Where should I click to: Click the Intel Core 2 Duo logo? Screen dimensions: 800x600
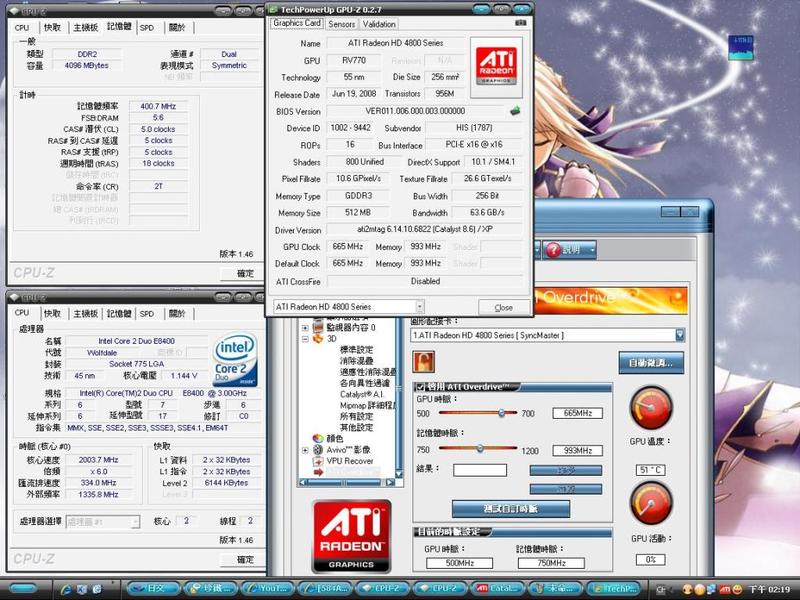[x=235, y=360]
